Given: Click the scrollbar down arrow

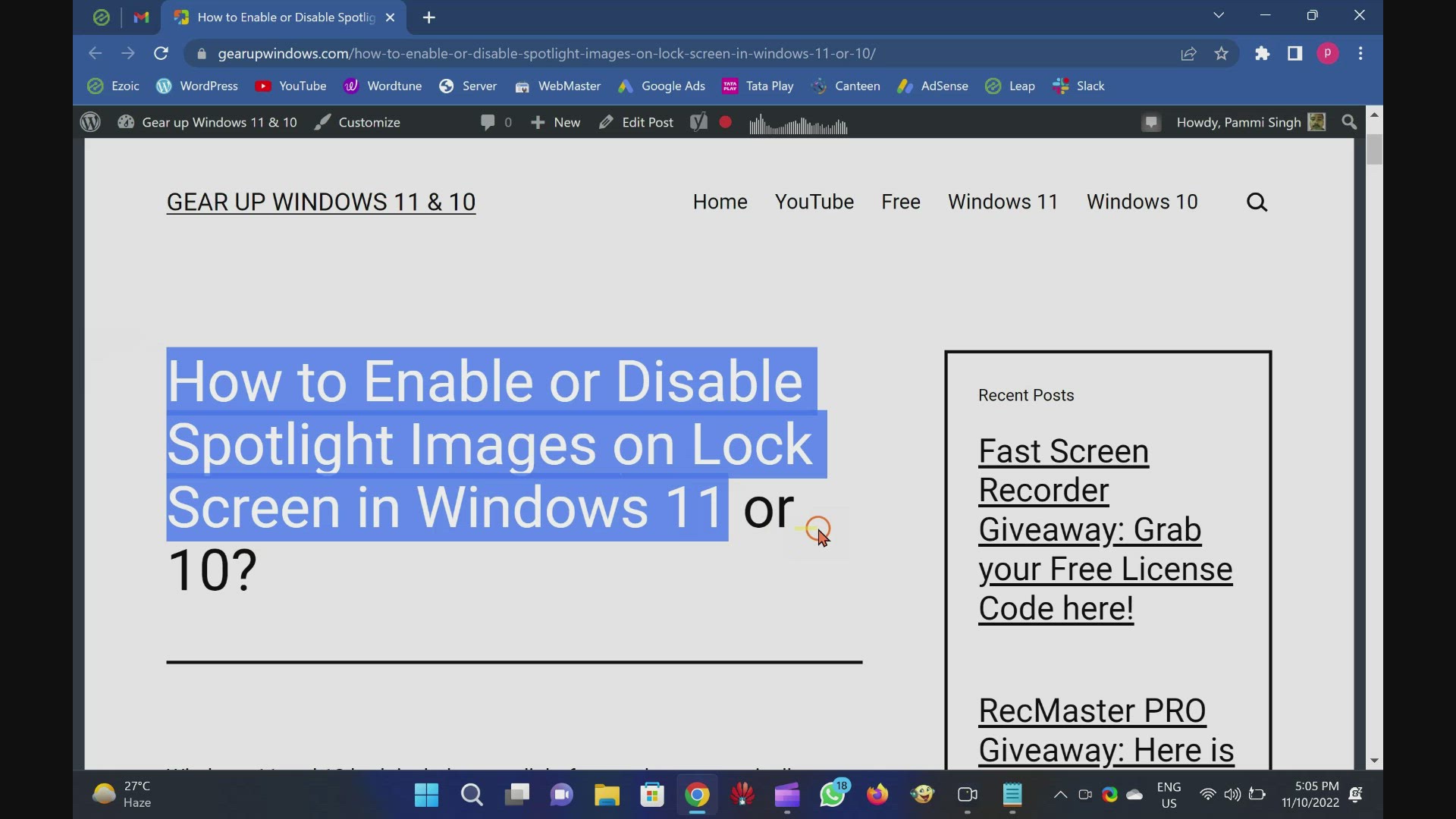Looking at the screenshot, I should tap(1374, 761).
